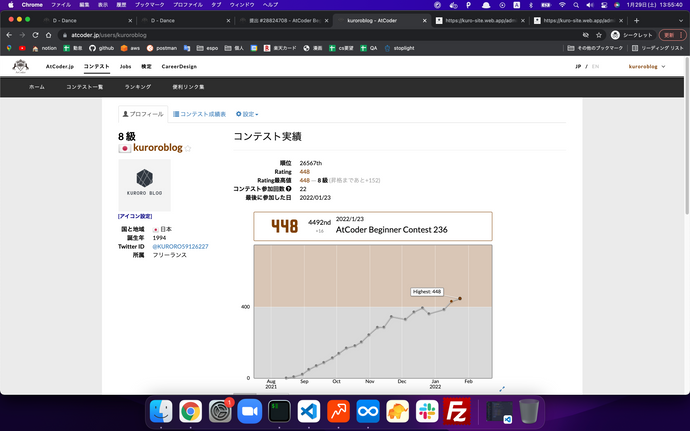Open the notion bookmark

pos(44,48)
